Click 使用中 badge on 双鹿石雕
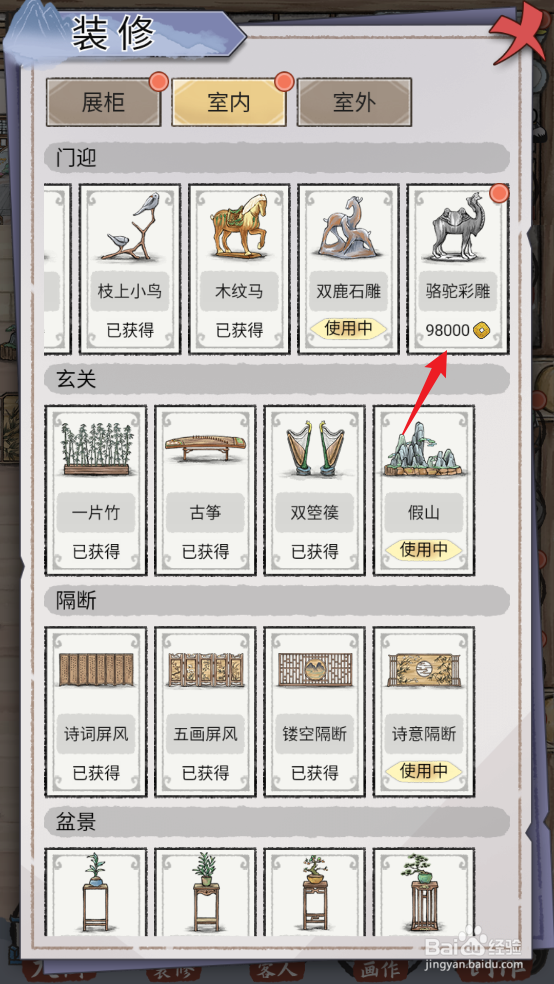 tap(348, 328)
